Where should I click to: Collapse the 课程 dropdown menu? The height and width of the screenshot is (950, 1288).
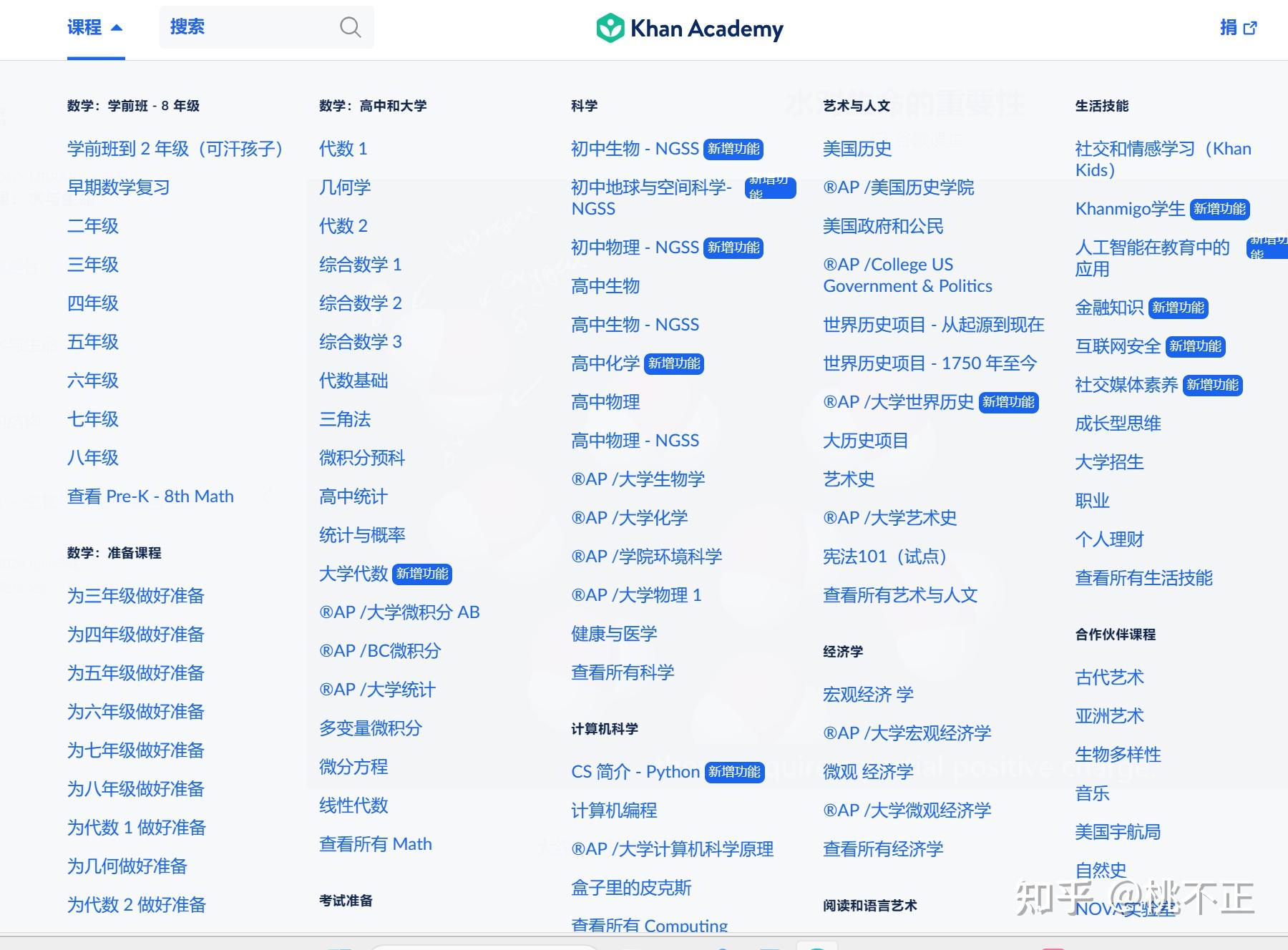(96, 27)
